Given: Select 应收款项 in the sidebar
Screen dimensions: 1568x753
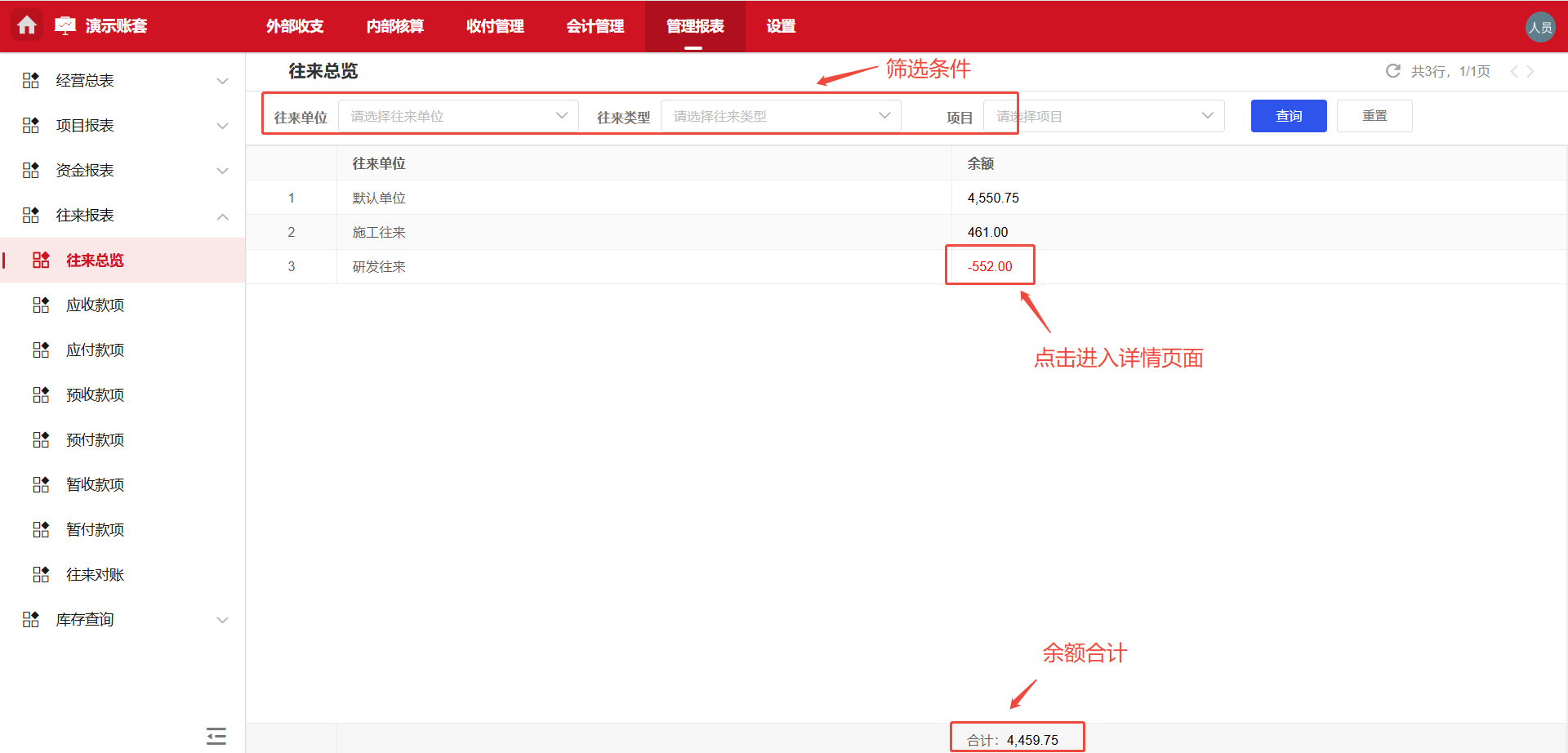Looking at the screenshot, I should tap(95, 304).
